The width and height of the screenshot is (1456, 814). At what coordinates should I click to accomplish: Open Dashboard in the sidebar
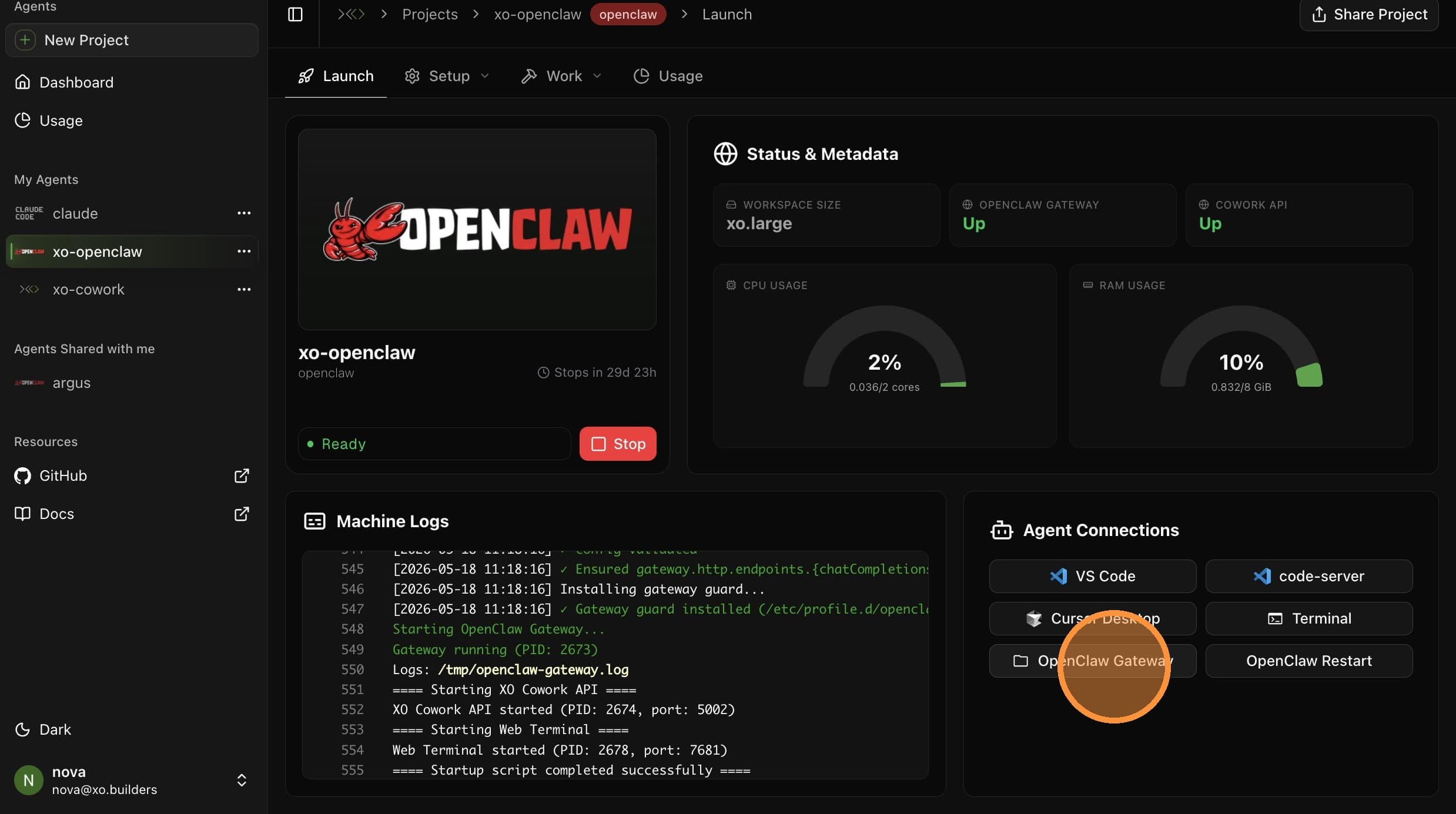click(132, 82)
